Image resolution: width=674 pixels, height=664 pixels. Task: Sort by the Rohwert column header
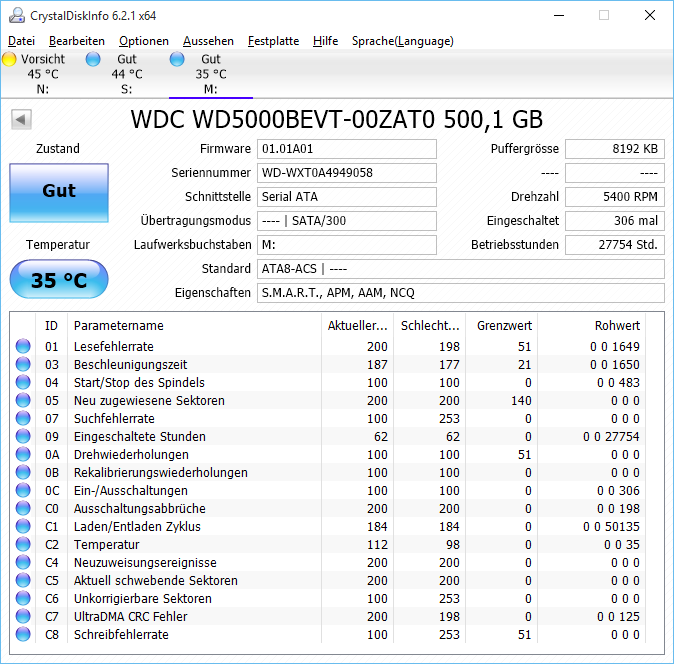(x=591, y=325)
